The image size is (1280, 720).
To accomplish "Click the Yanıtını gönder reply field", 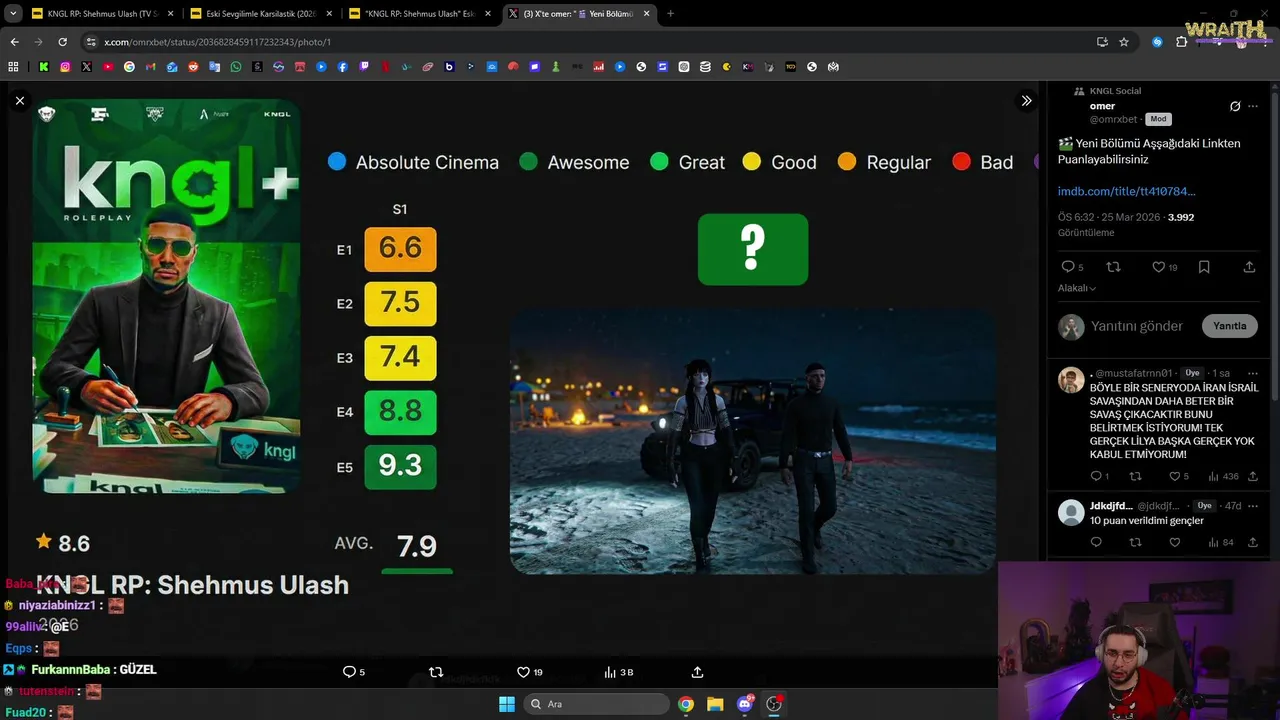I will (1137, 326).
